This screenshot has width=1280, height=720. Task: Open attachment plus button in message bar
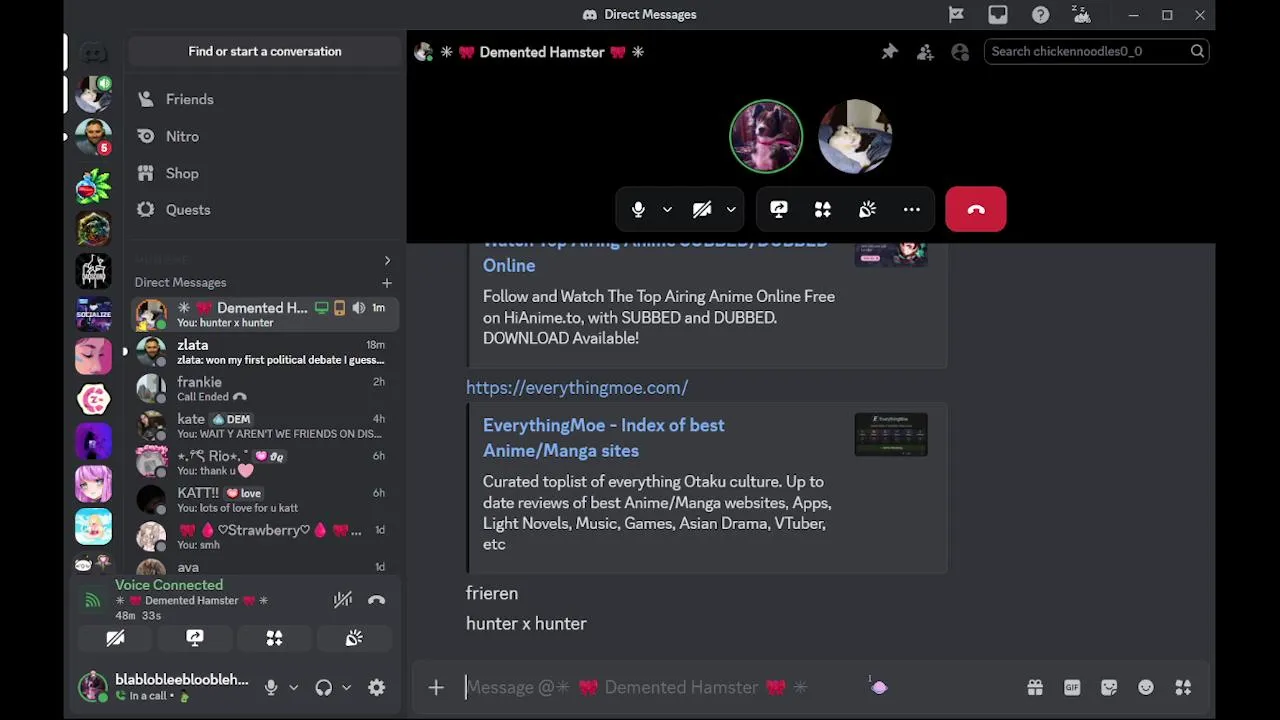[x=436, y=687]
